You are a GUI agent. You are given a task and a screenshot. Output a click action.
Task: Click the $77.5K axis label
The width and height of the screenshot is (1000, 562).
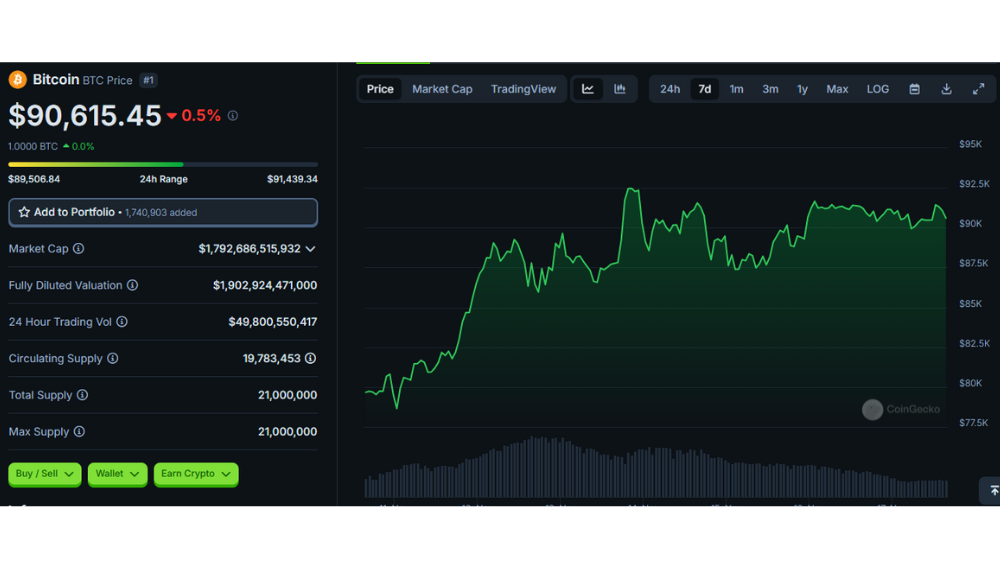tap(973, 422)
